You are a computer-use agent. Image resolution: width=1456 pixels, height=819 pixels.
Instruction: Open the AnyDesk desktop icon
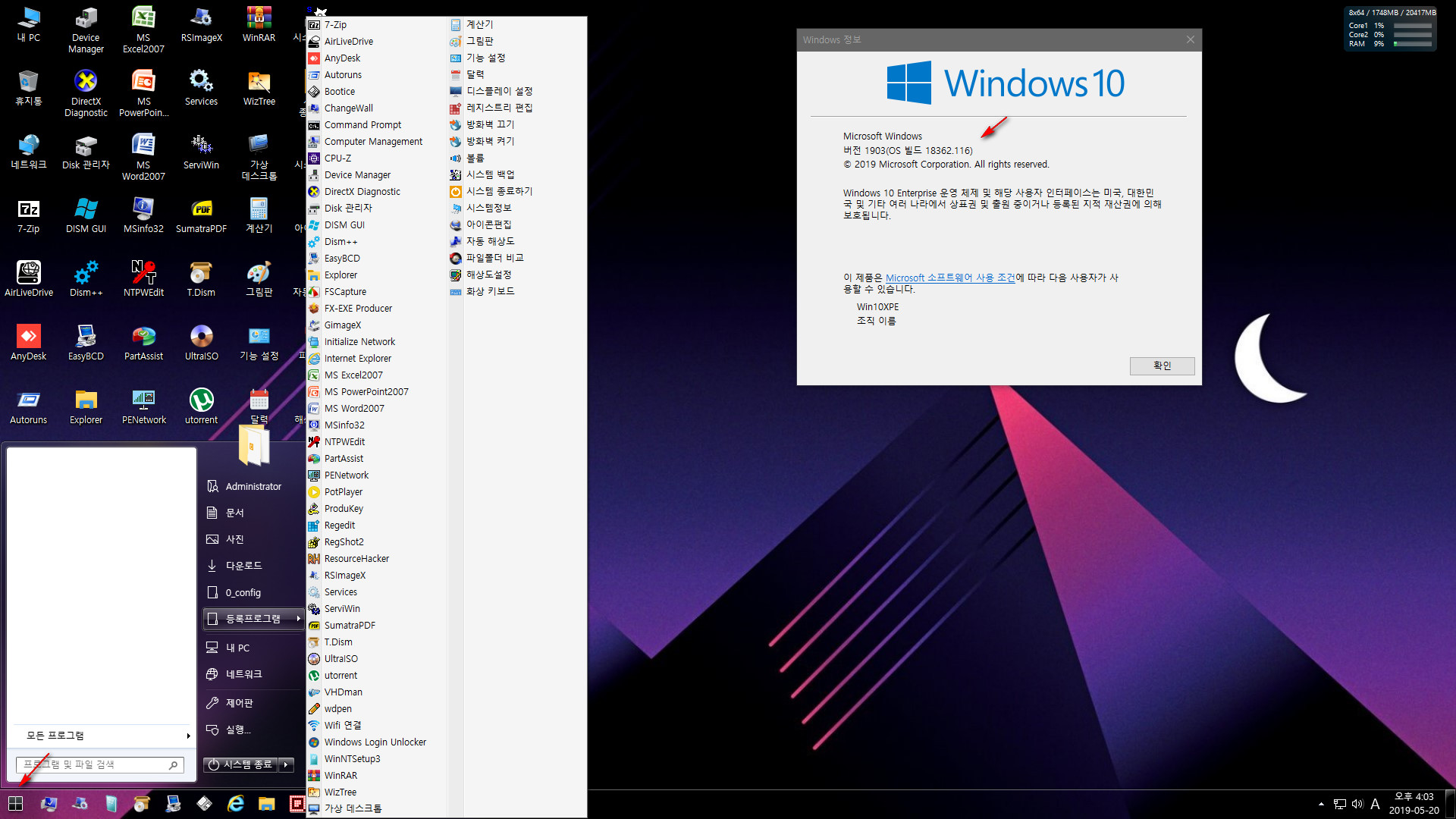tap(28, 344)
